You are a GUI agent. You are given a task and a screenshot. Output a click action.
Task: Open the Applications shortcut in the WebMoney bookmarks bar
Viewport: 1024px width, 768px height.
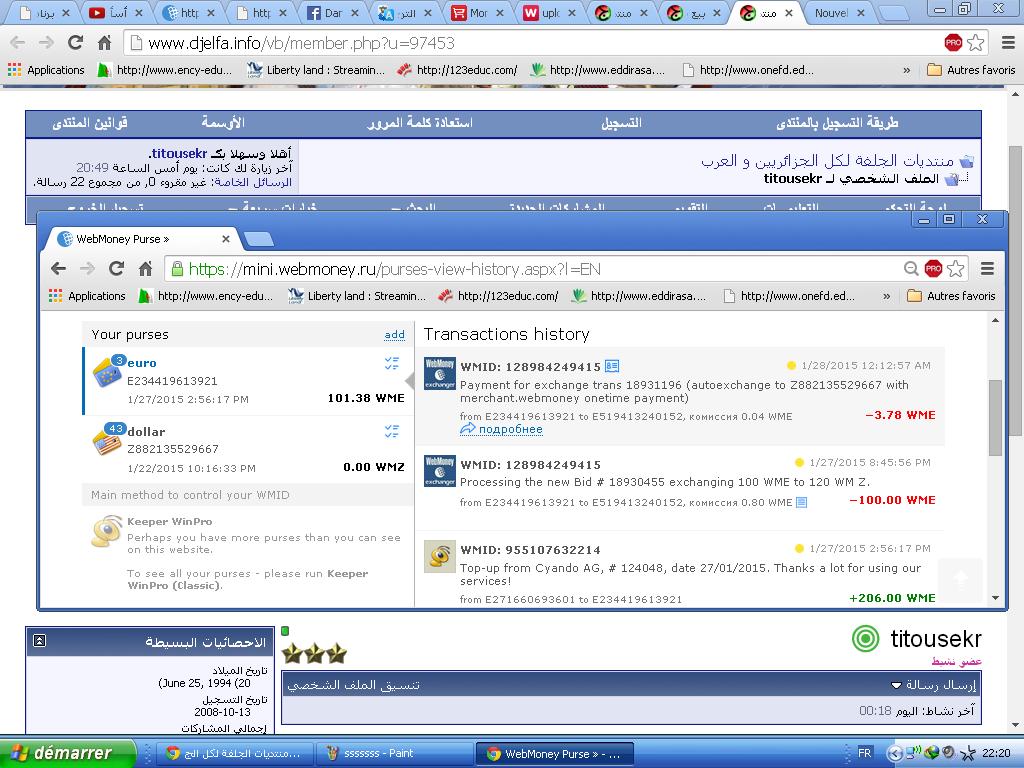point(88,296)
